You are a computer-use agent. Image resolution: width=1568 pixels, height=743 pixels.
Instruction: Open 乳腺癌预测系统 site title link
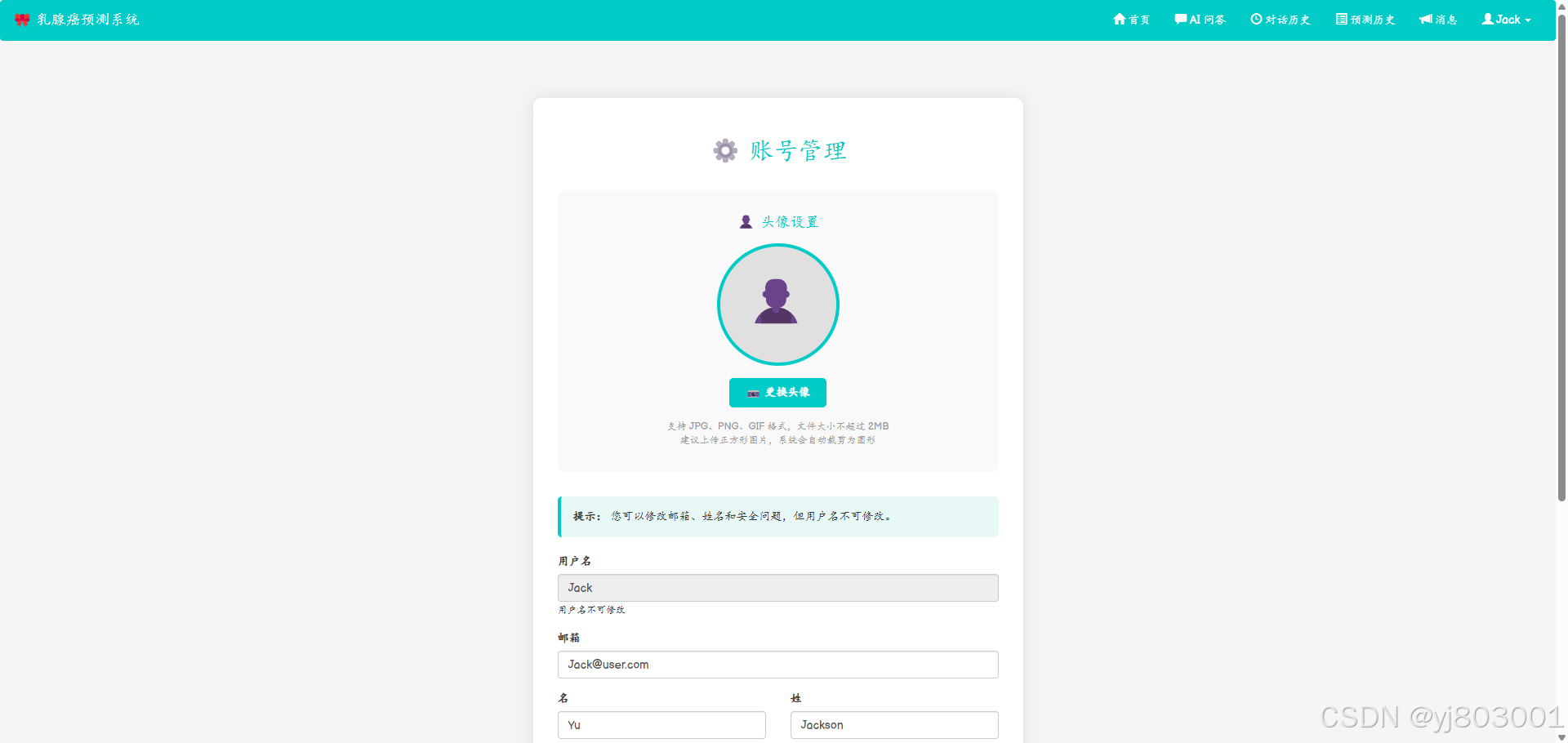tap(88, 20)
